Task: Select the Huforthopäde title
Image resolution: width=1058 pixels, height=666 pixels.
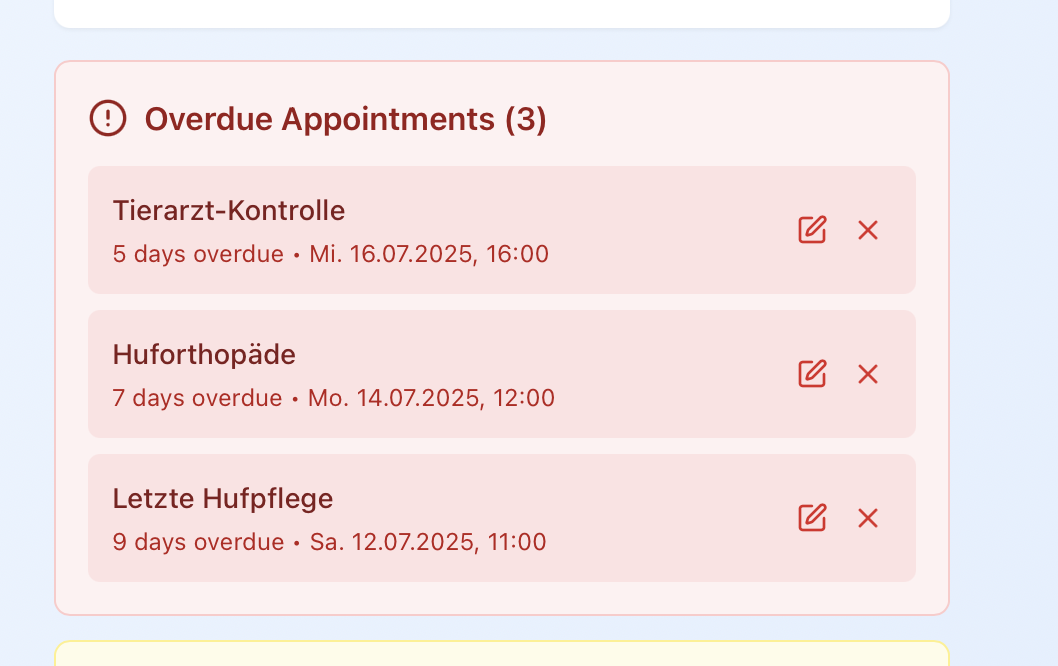Action: tap(204, 355)
